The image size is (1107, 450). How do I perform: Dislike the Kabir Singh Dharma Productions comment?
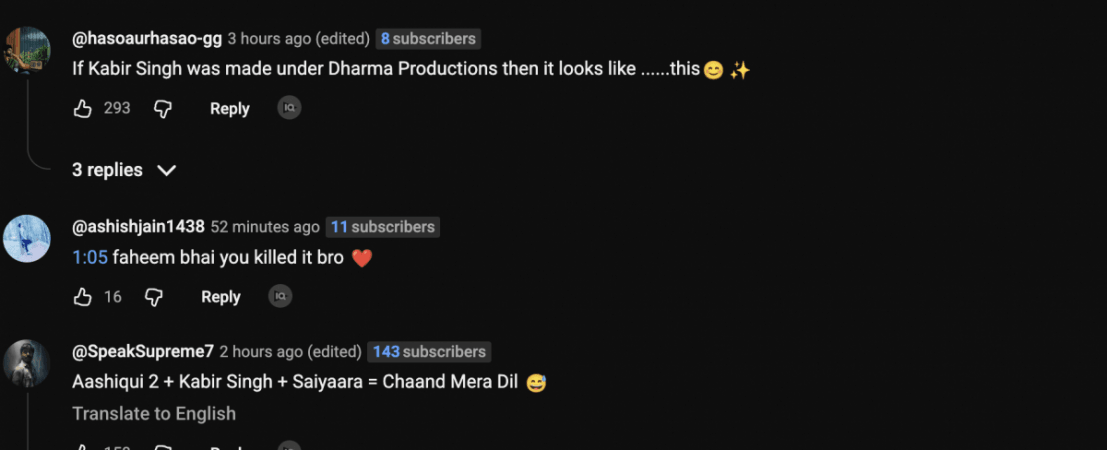tap(163, 108)
